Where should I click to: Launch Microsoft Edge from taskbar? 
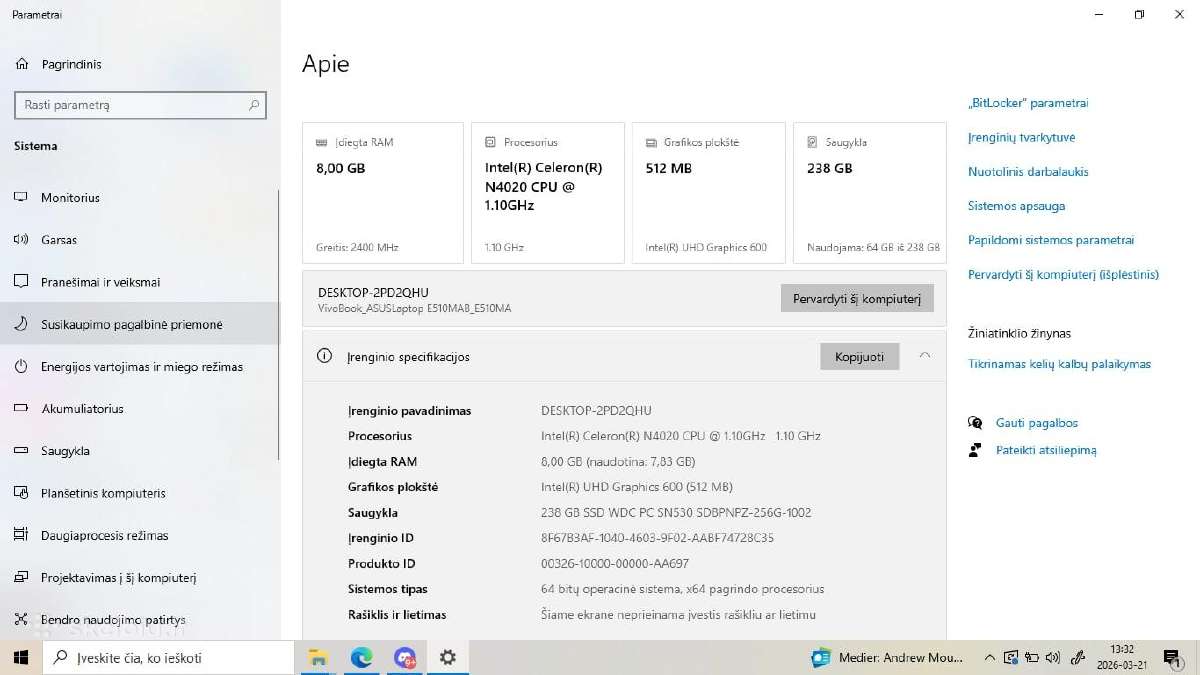coord(361,657)
